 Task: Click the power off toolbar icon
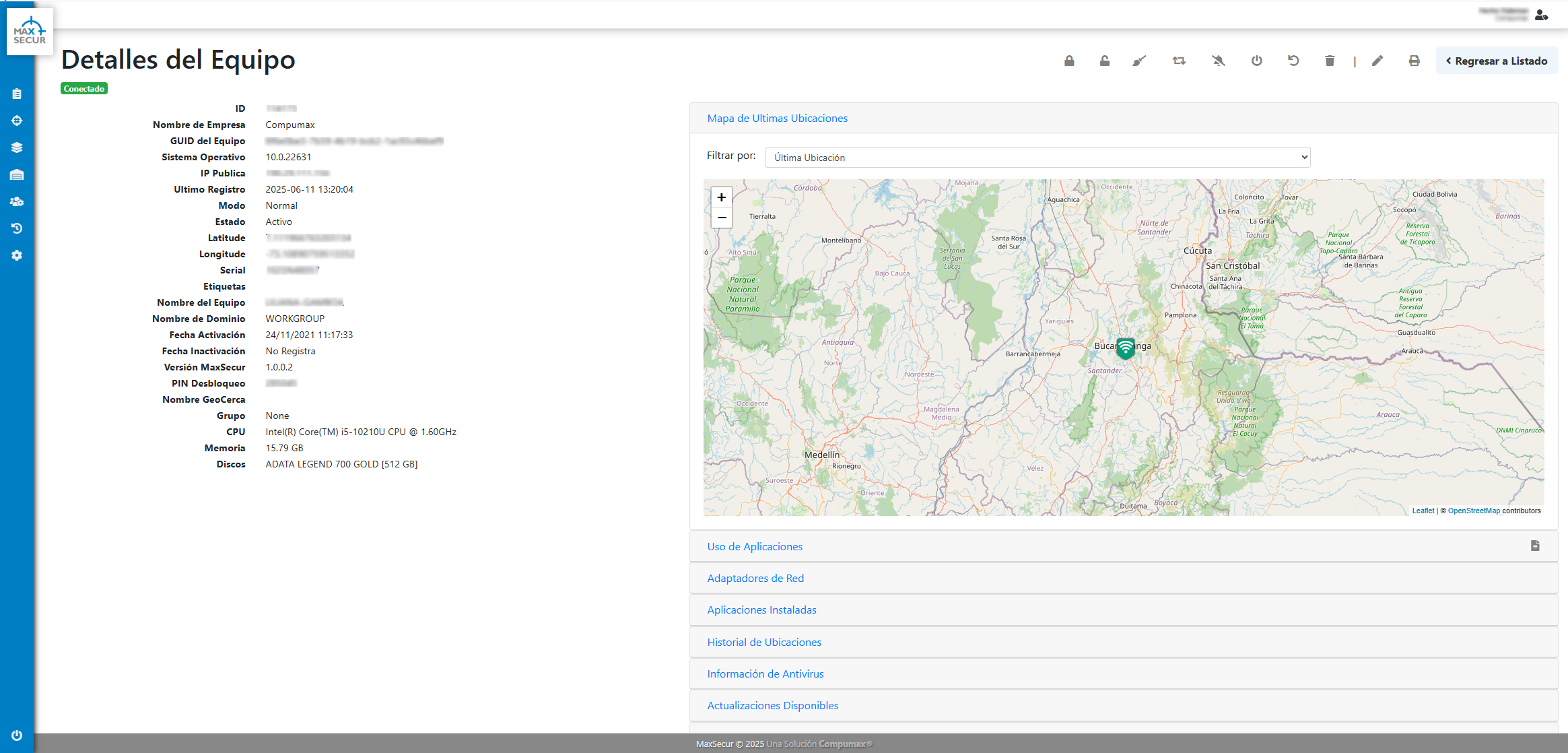click(x=1257, y=61)
